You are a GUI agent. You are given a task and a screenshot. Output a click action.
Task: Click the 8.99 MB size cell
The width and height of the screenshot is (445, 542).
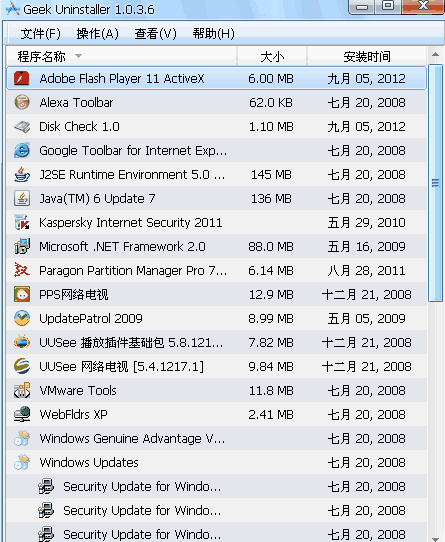click(x=271, y=318)
